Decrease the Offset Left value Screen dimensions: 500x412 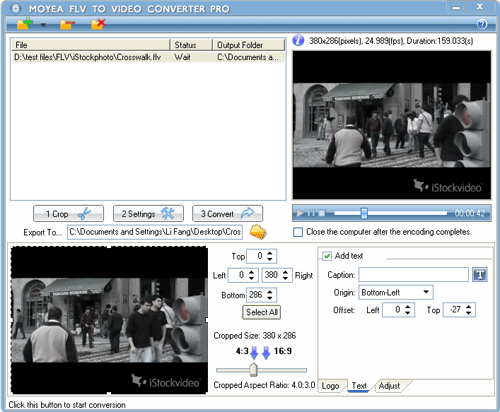(408, 313)
